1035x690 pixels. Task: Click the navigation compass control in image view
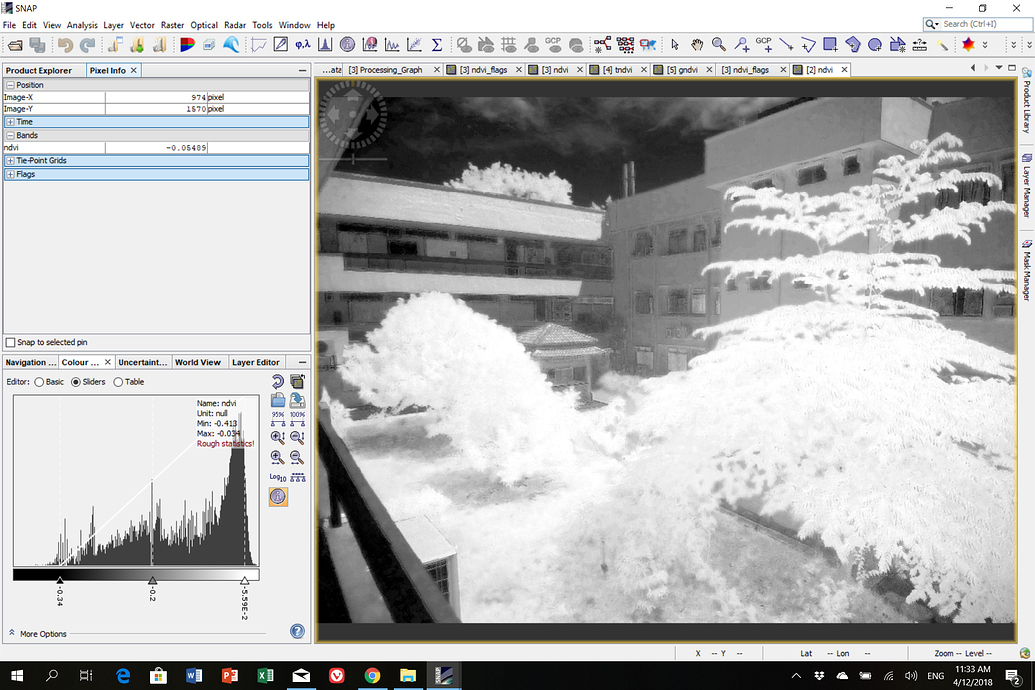pos(353,114)
